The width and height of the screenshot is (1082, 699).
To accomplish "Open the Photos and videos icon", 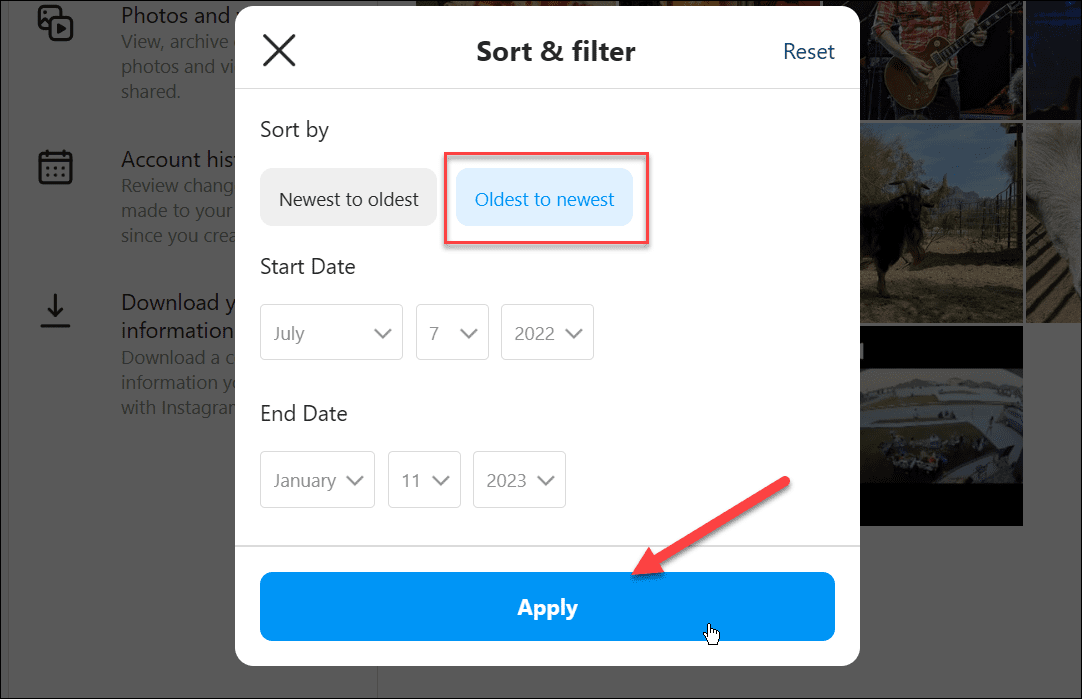I will (55, 23).
